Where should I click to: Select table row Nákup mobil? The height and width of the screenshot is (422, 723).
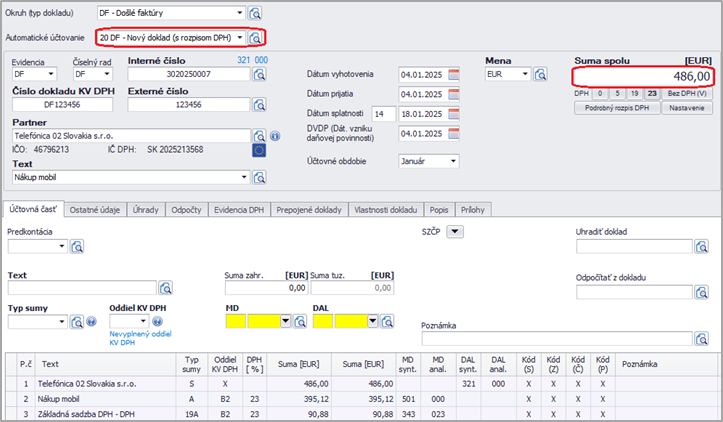(362, 399)
